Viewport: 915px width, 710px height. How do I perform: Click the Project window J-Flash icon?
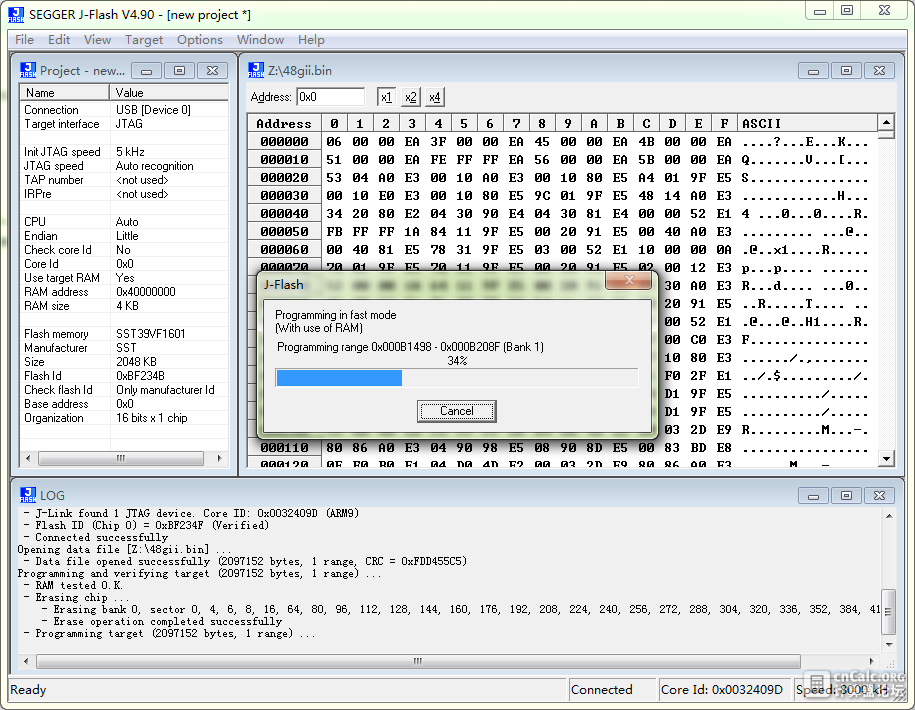pos(28,70)
